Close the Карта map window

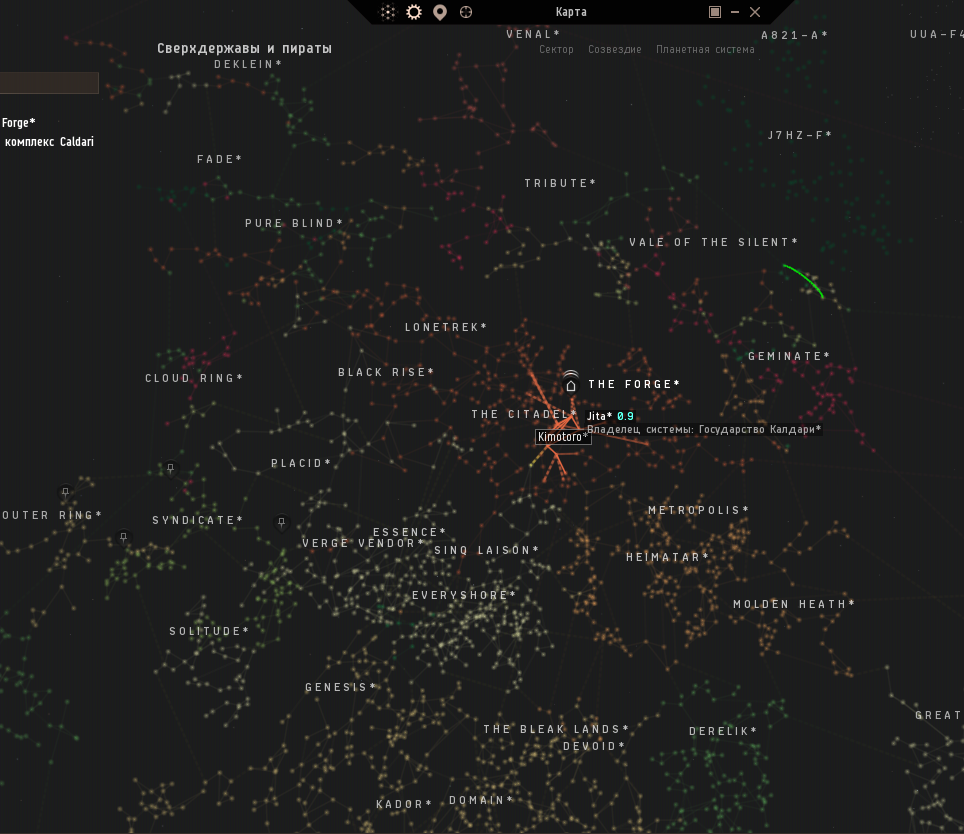point(755,12)
